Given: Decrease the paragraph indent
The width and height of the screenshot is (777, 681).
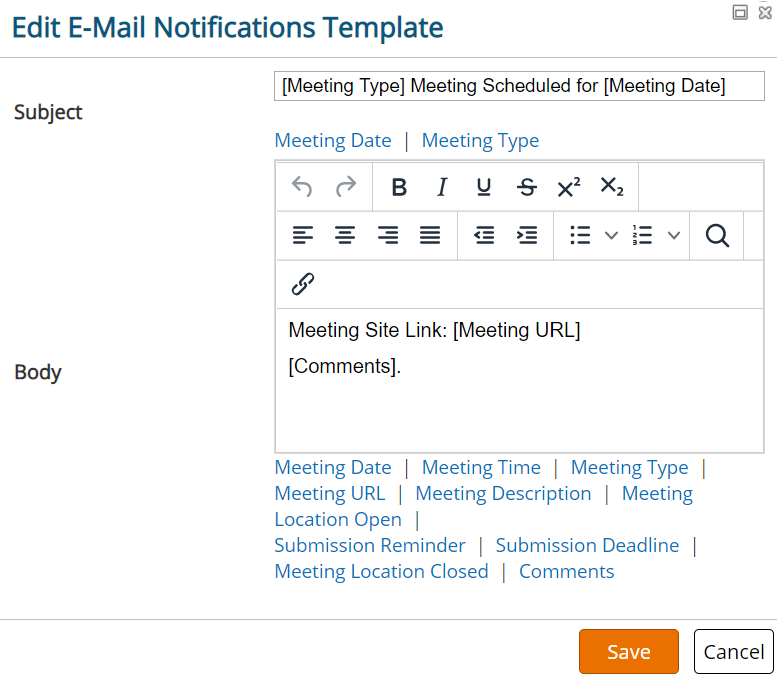Looking at the screenshot, I should tap(484, 235).
